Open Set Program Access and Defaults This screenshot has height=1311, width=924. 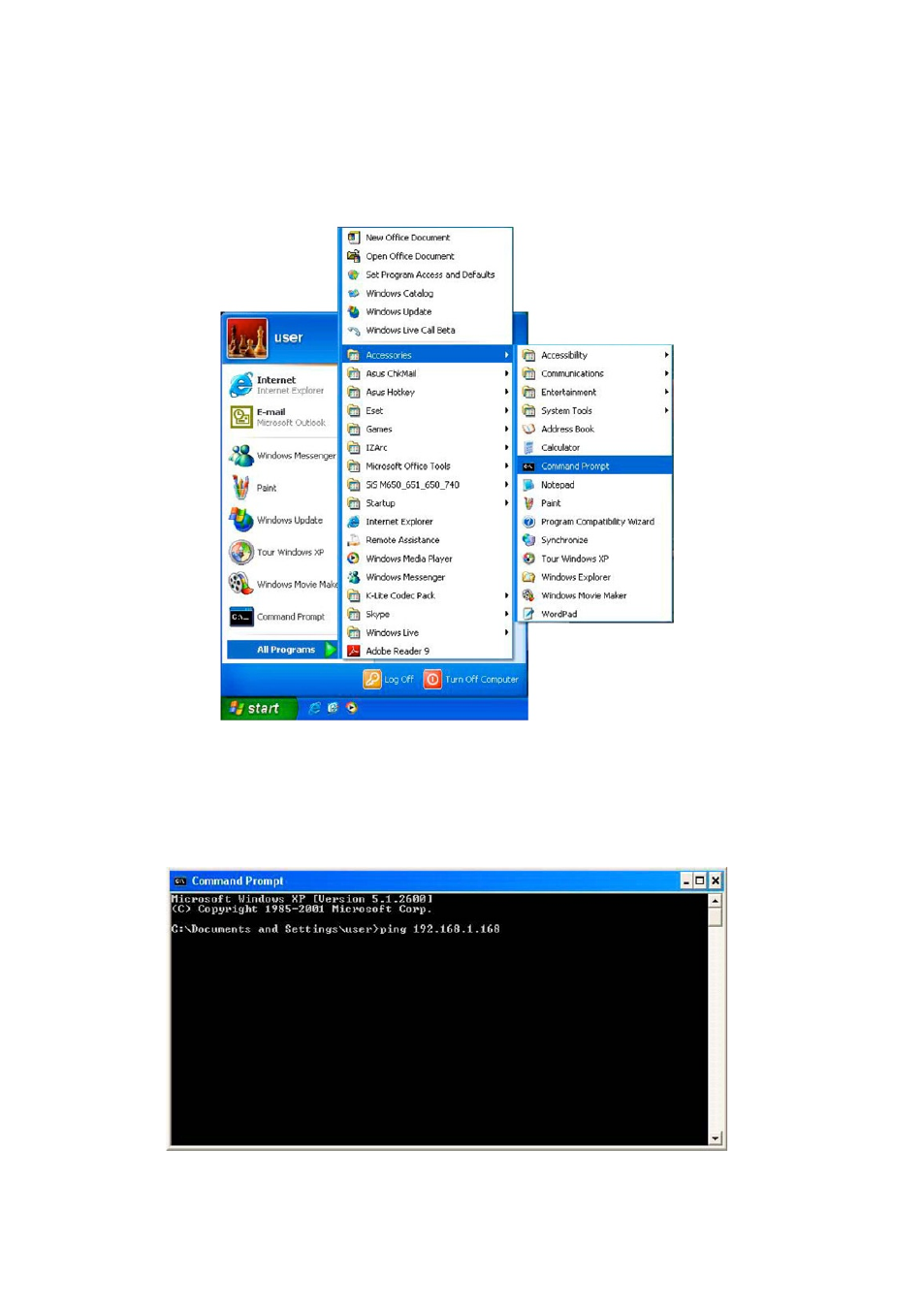point(427,274)
